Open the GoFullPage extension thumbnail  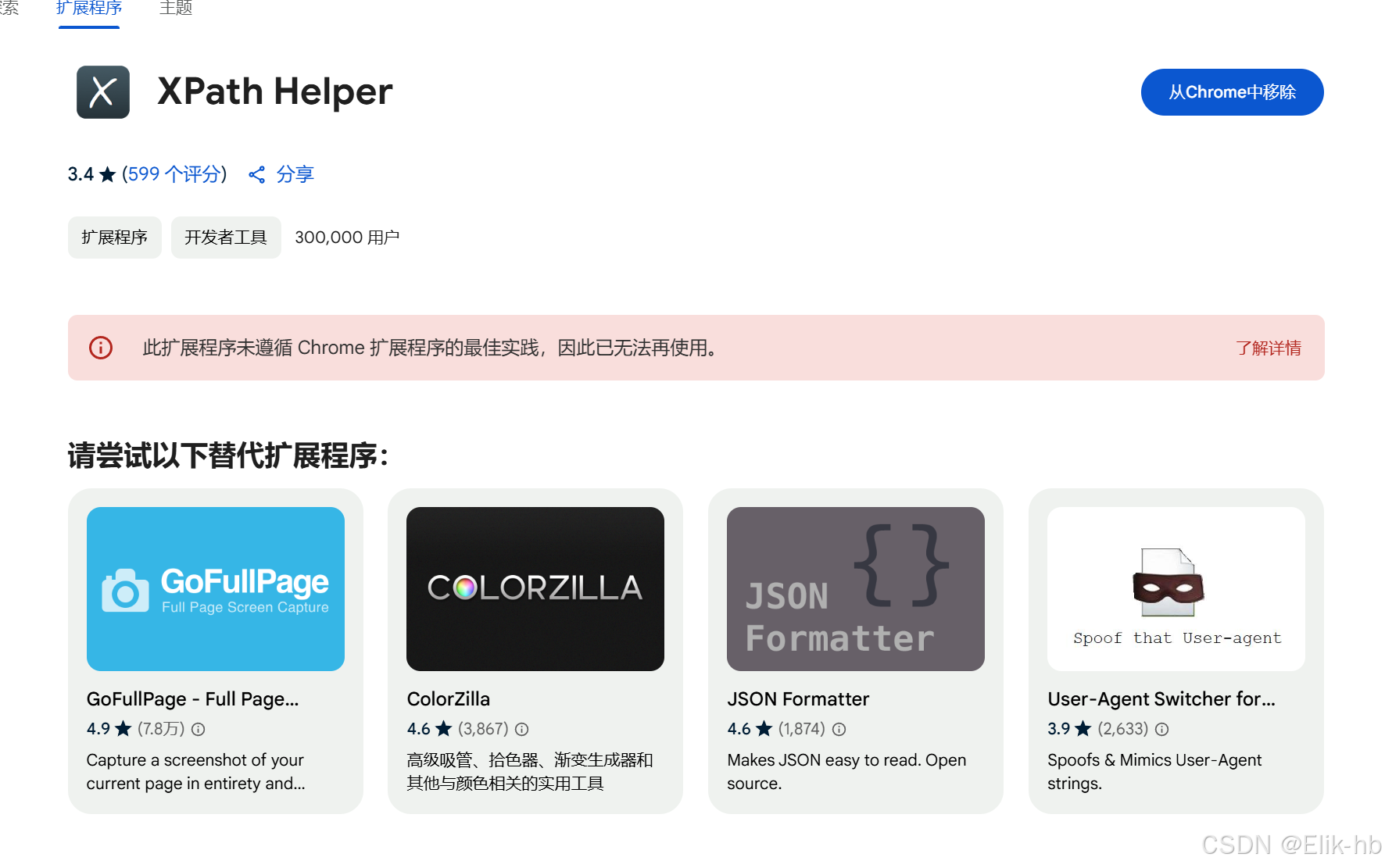215,589
